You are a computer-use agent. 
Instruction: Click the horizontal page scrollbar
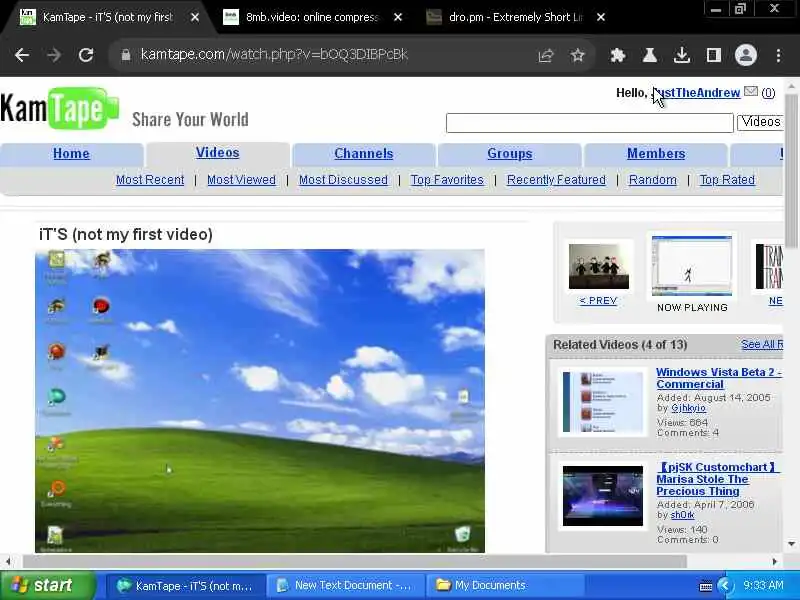(354, 562)
